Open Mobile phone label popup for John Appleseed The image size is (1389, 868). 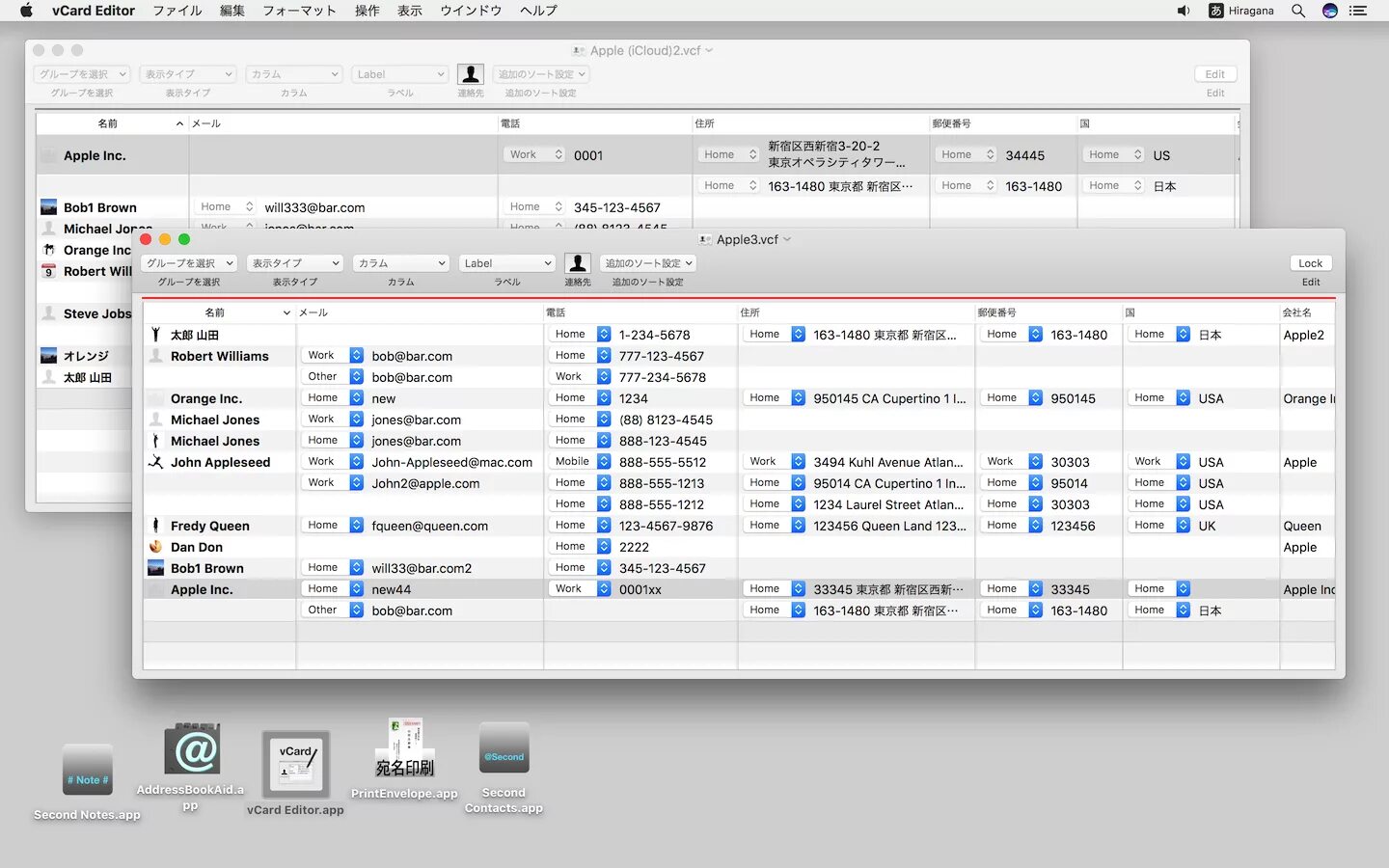coord(580,462)
